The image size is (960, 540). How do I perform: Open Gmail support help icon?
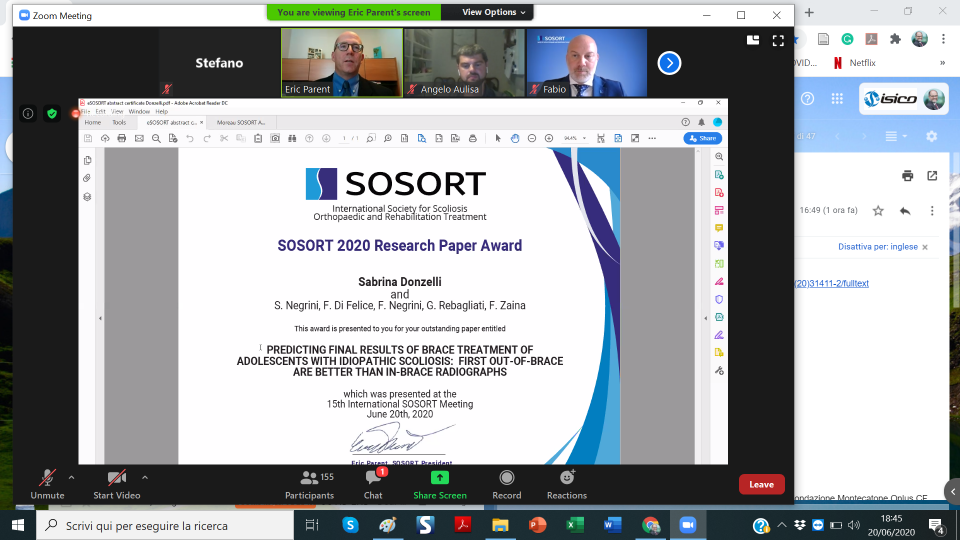[808, 99]
